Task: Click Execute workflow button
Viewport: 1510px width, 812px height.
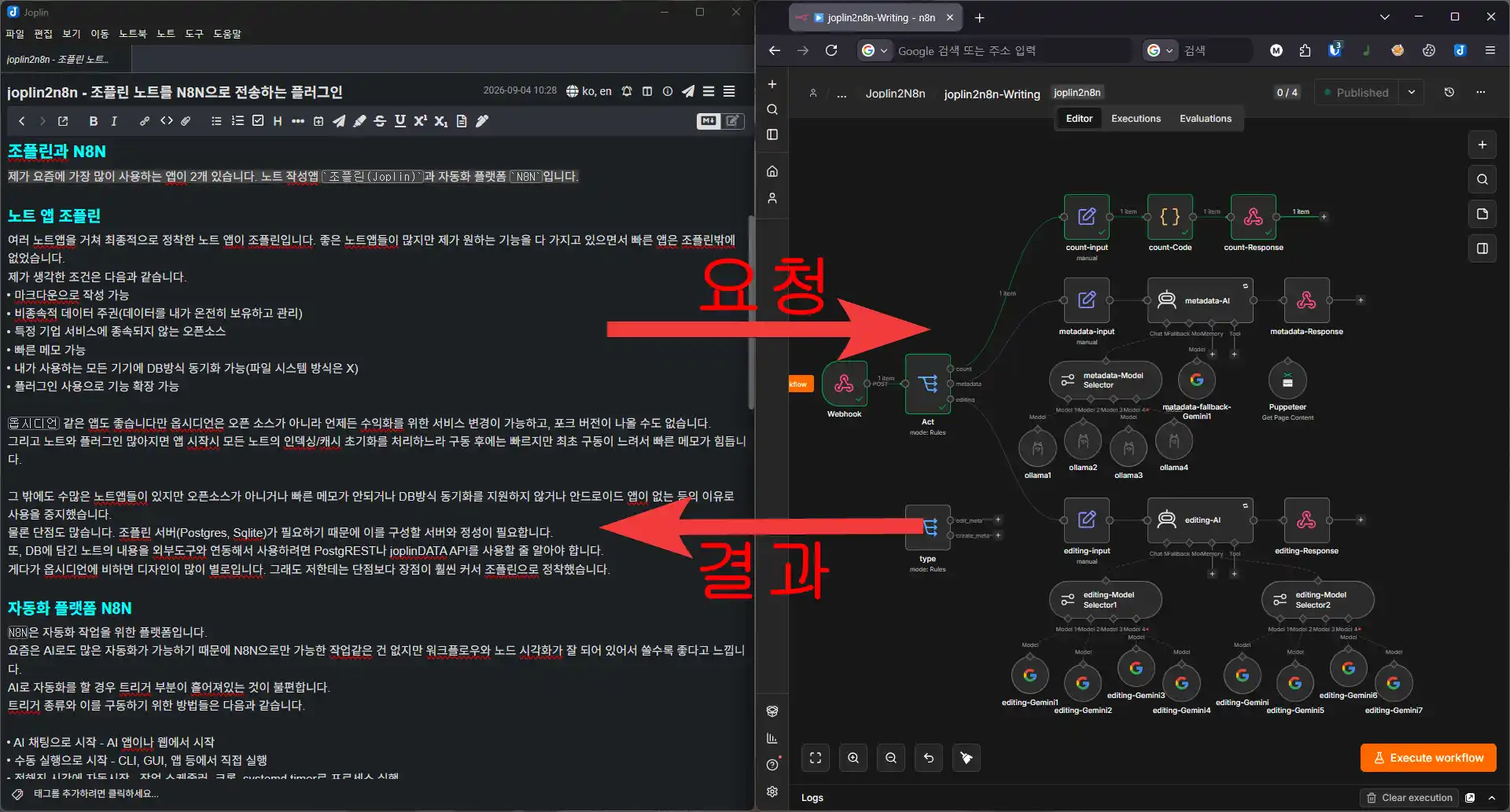Action: (1428, 758)
